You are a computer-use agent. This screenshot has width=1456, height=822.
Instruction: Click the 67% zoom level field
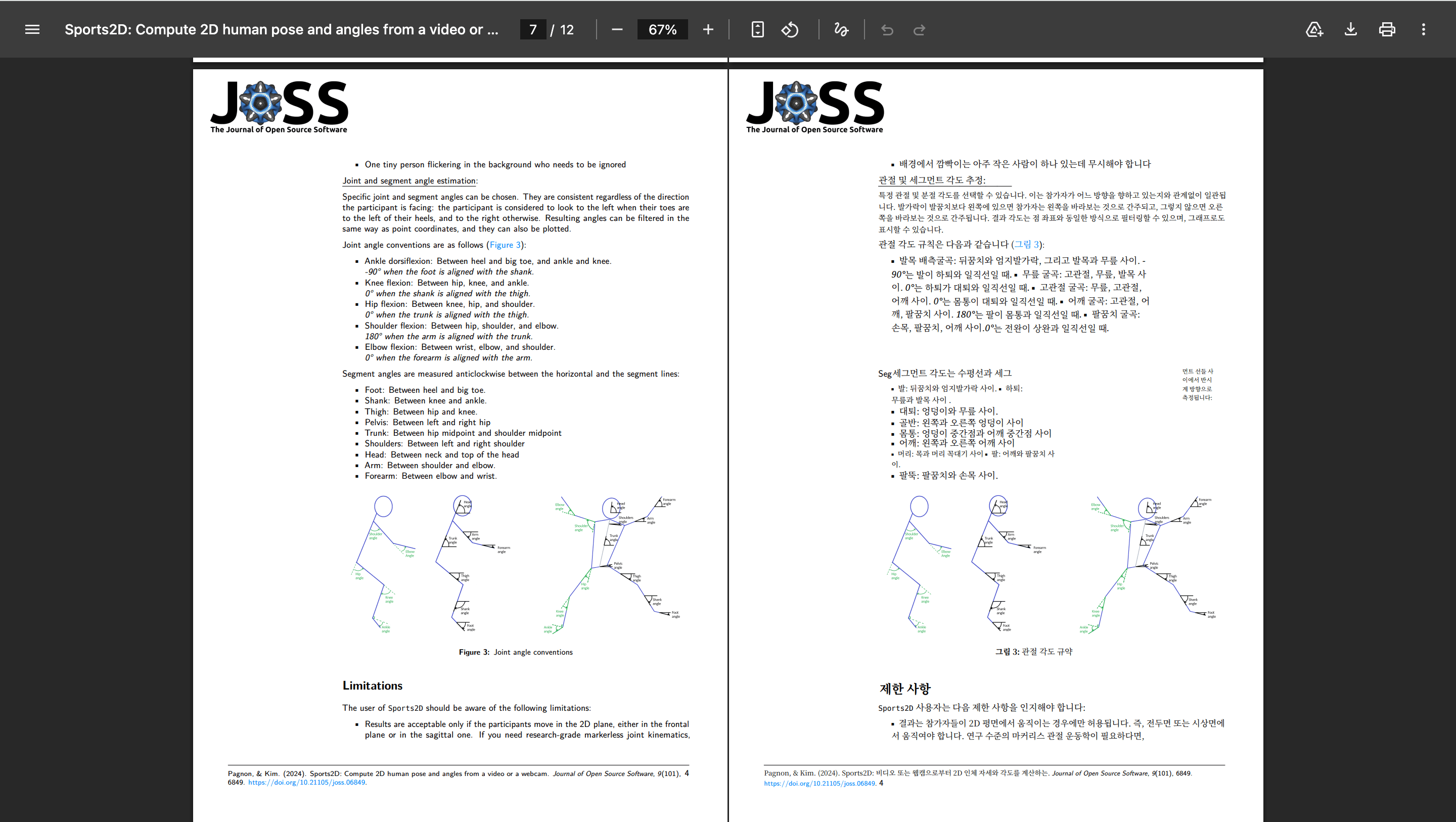tap(662, 29)
